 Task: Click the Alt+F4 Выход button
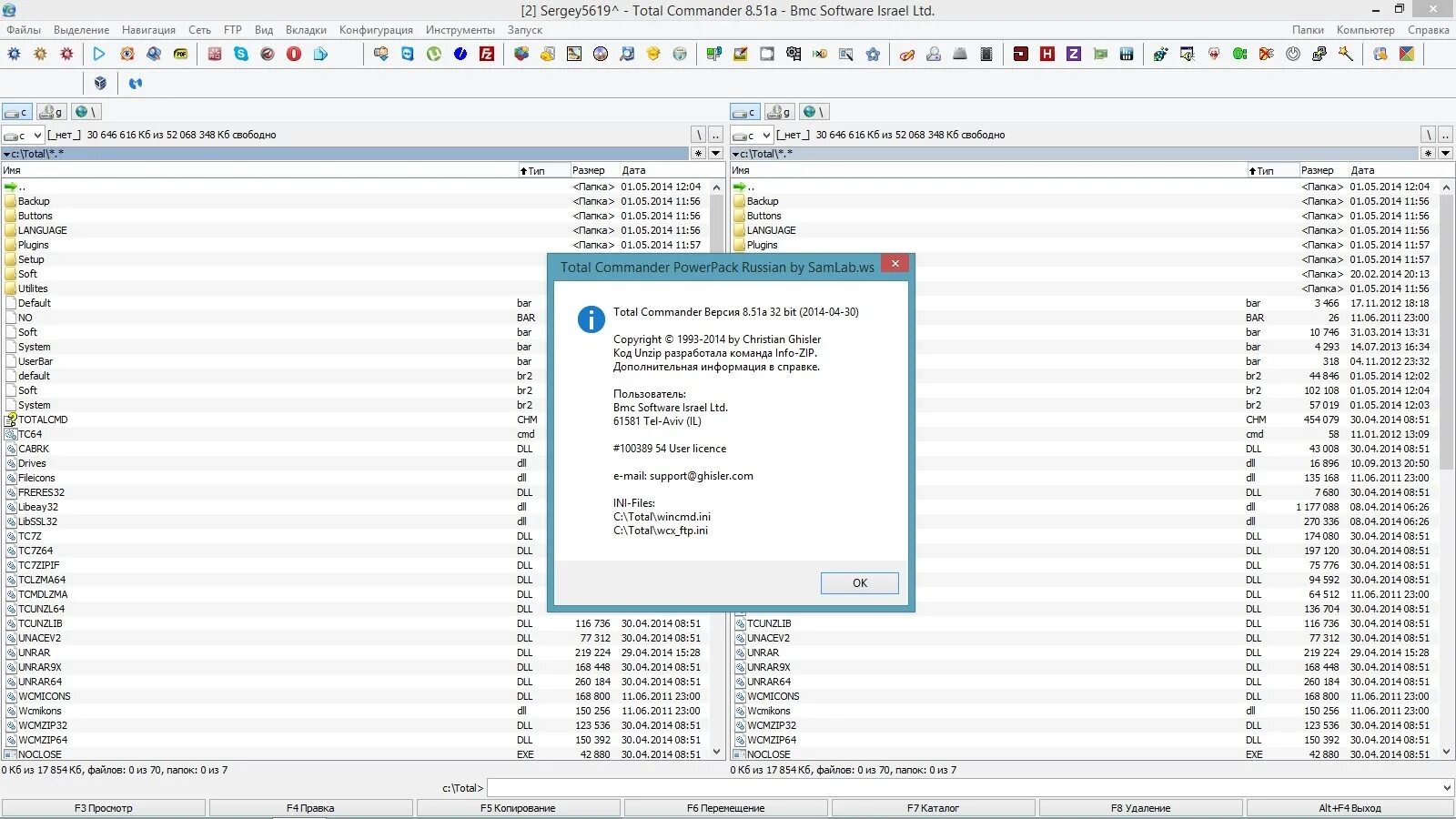tap(1350, 808)
